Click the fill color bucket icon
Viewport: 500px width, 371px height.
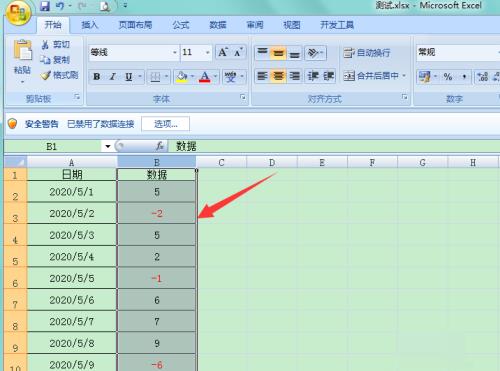point(182,77)
